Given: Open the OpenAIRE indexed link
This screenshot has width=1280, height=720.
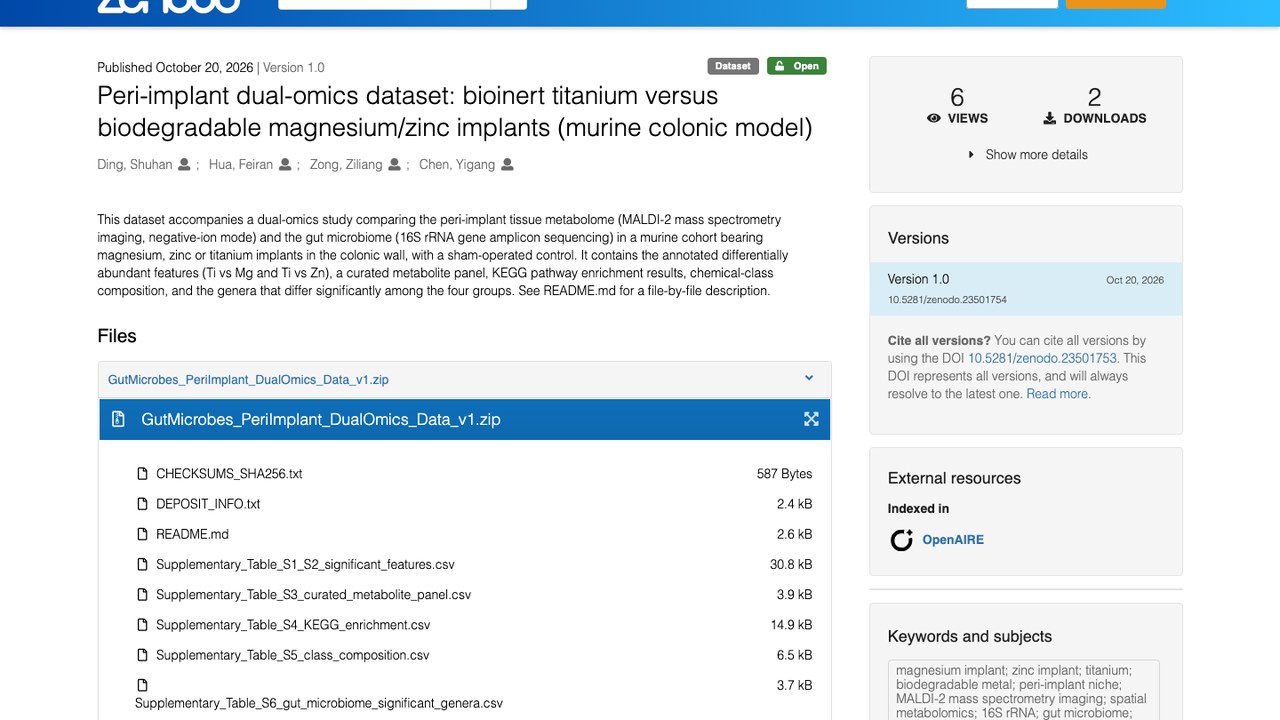Looking at the screenshot, I should [x=953, y=540].
